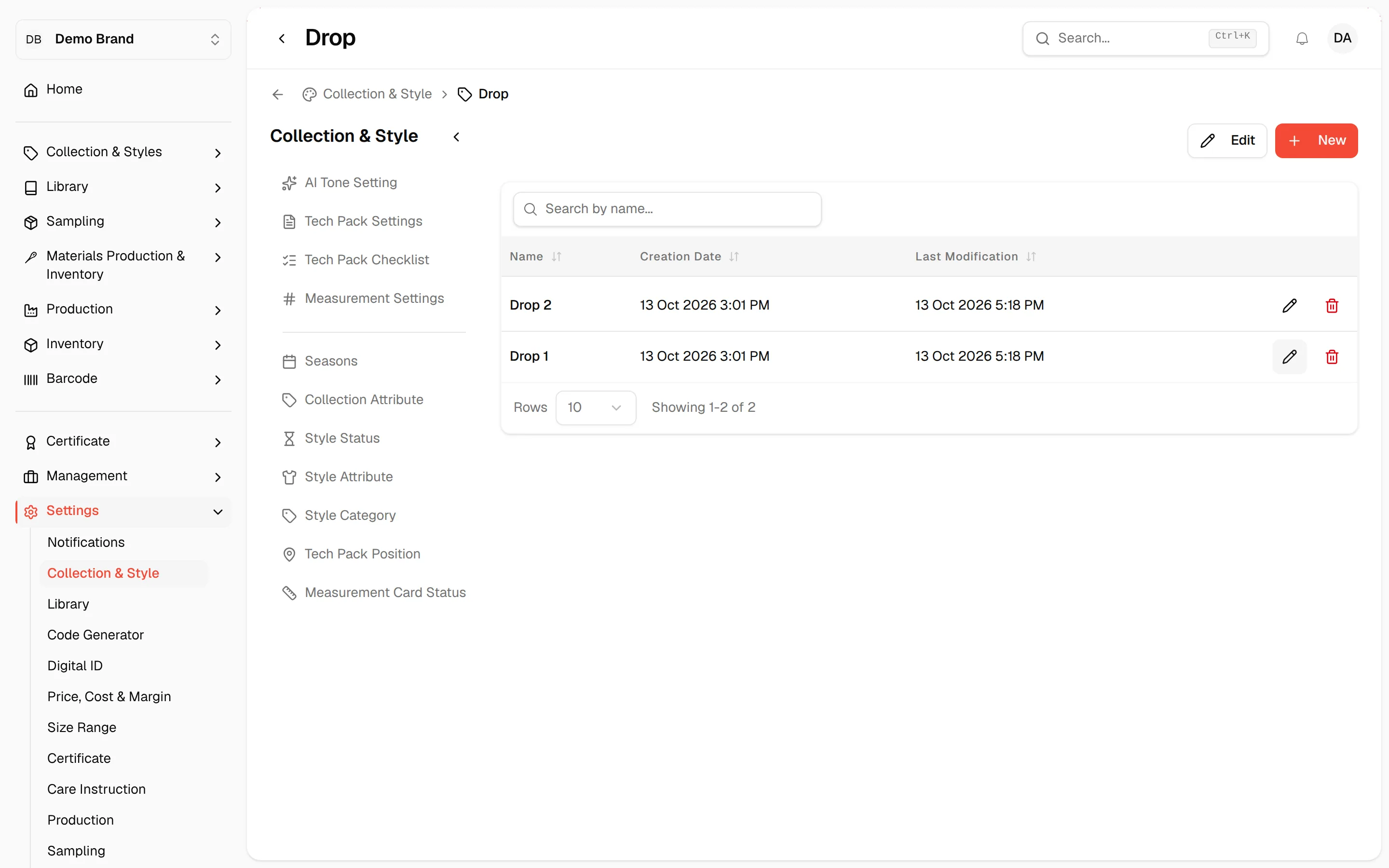Image resolution: width=1389 pixels, height=868 pixels.
Task: Open Sampling under Settings submenu
Action: pyautogui.click(x=76, y=851)
